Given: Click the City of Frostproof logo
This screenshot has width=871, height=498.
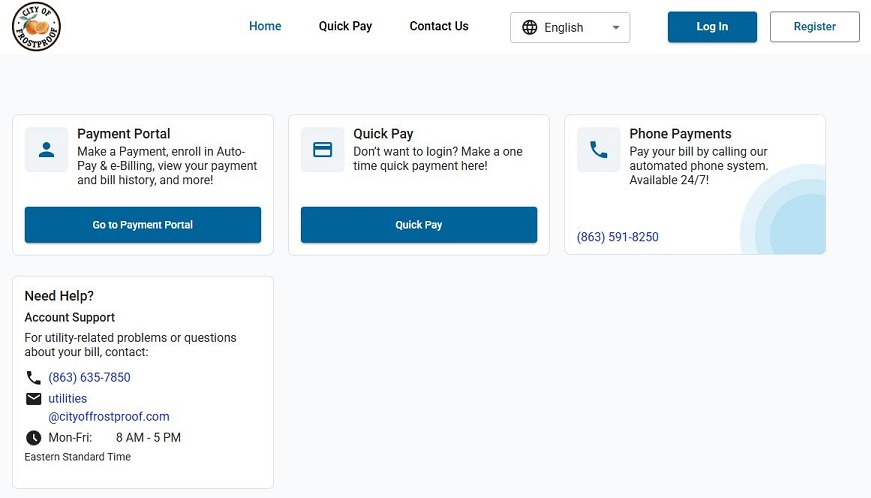Looking at the screenshot, I should pos(36,27).
